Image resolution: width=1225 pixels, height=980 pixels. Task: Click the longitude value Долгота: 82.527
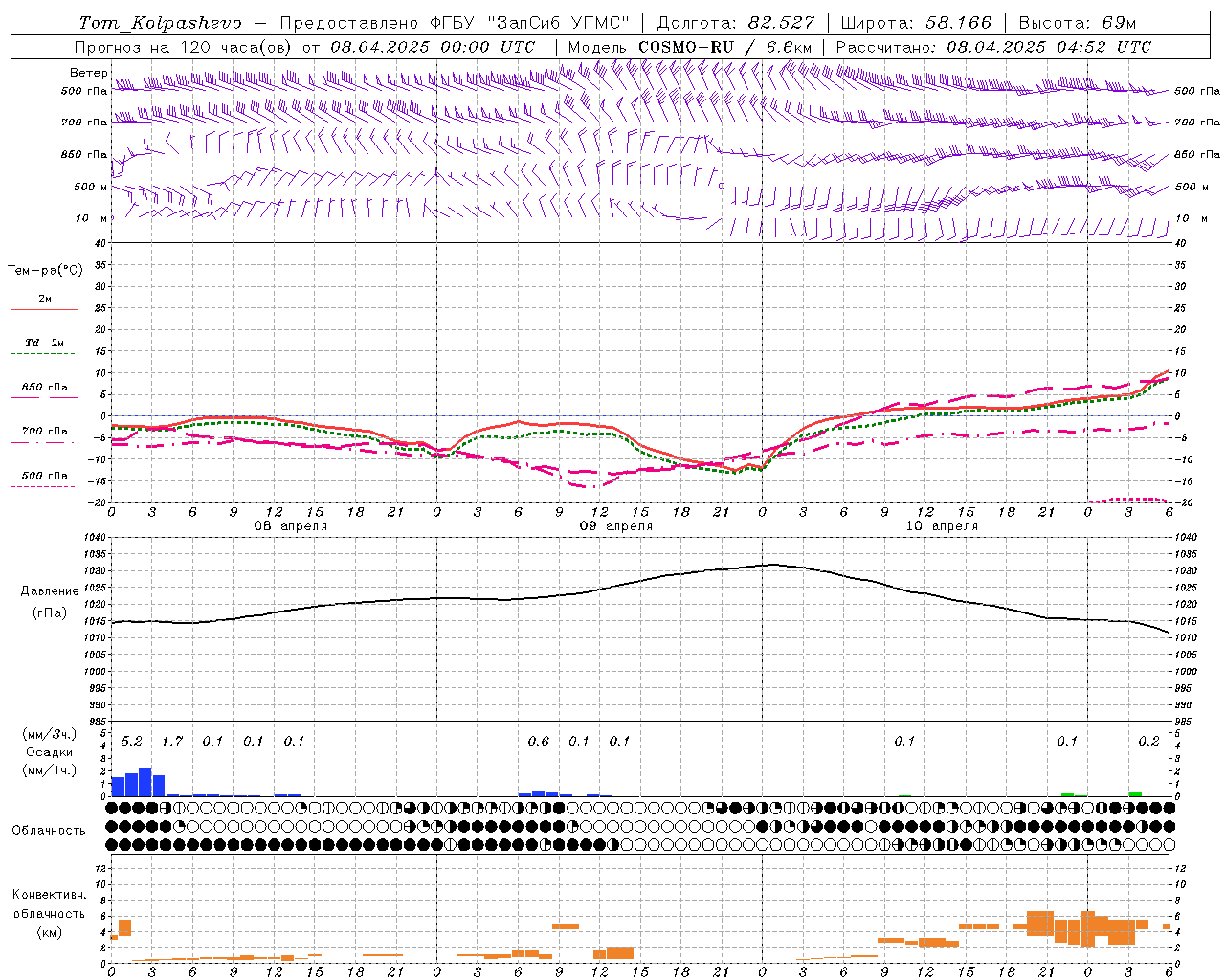point(736,23)
